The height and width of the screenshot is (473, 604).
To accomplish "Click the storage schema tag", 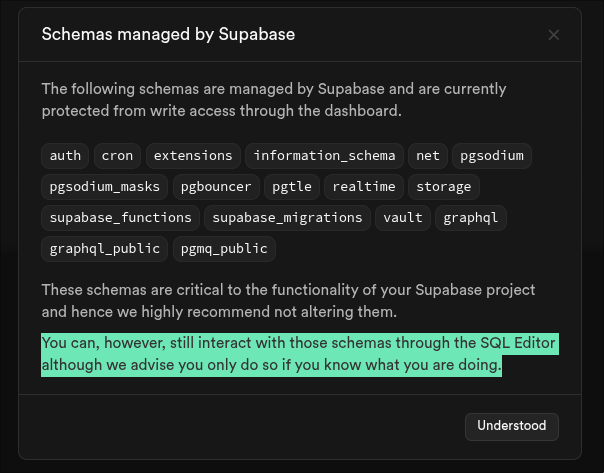I will point(443,187).
